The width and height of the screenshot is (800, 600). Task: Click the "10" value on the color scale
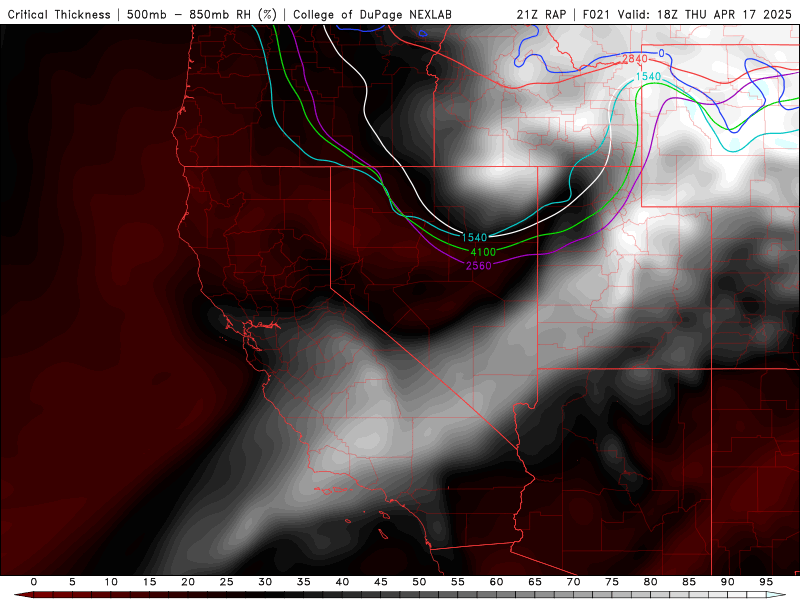point(111,582)
